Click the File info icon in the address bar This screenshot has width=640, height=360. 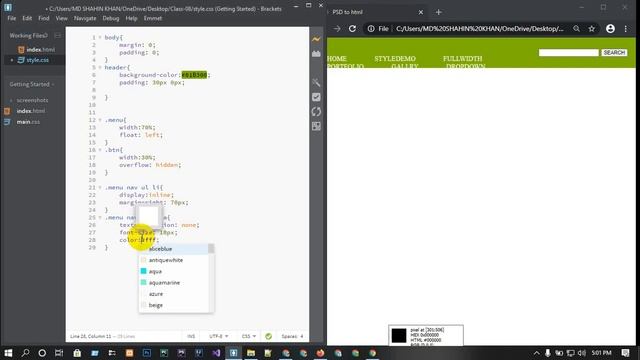(x=371, y=29)
